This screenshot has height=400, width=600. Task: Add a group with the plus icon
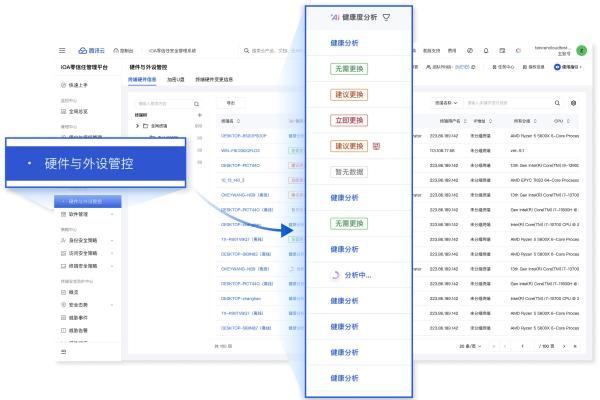click(199, 115)
